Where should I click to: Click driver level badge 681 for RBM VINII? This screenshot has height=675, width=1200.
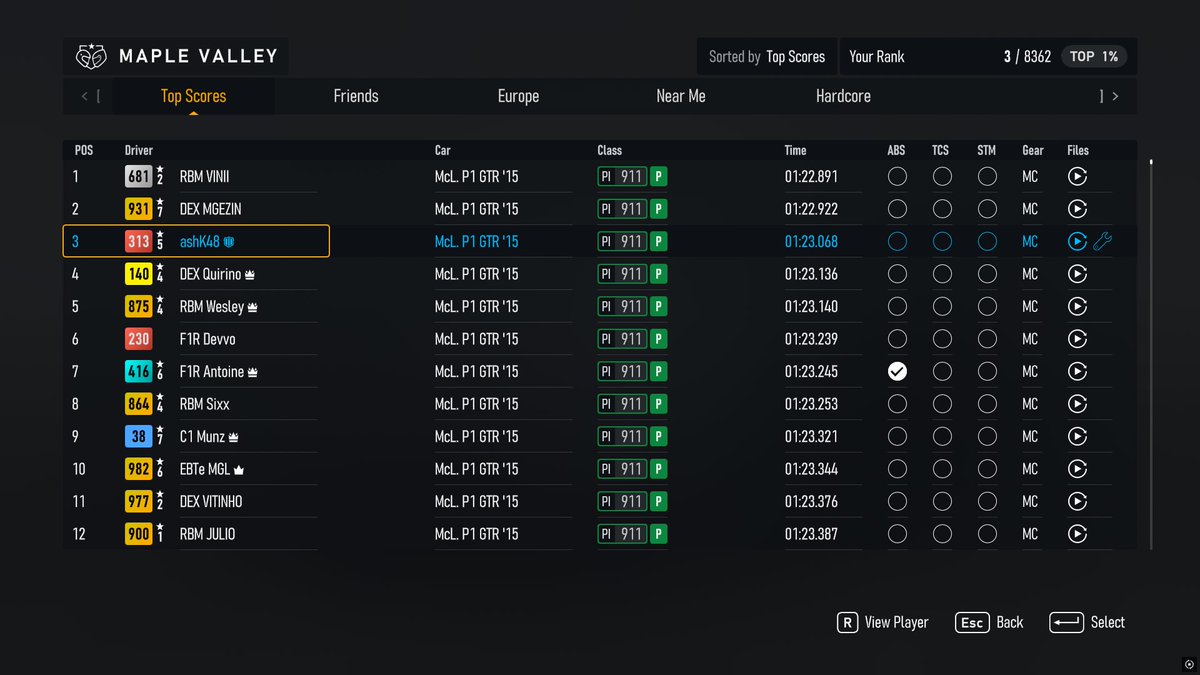[138, 177]
